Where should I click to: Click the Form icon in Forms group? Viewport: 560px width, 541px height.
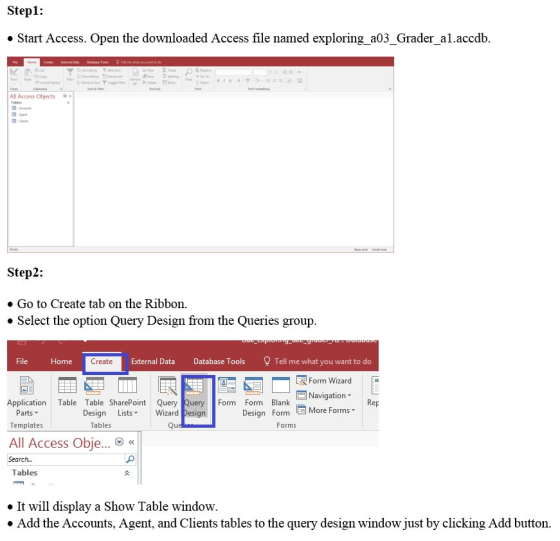click(x=227, y=385)
